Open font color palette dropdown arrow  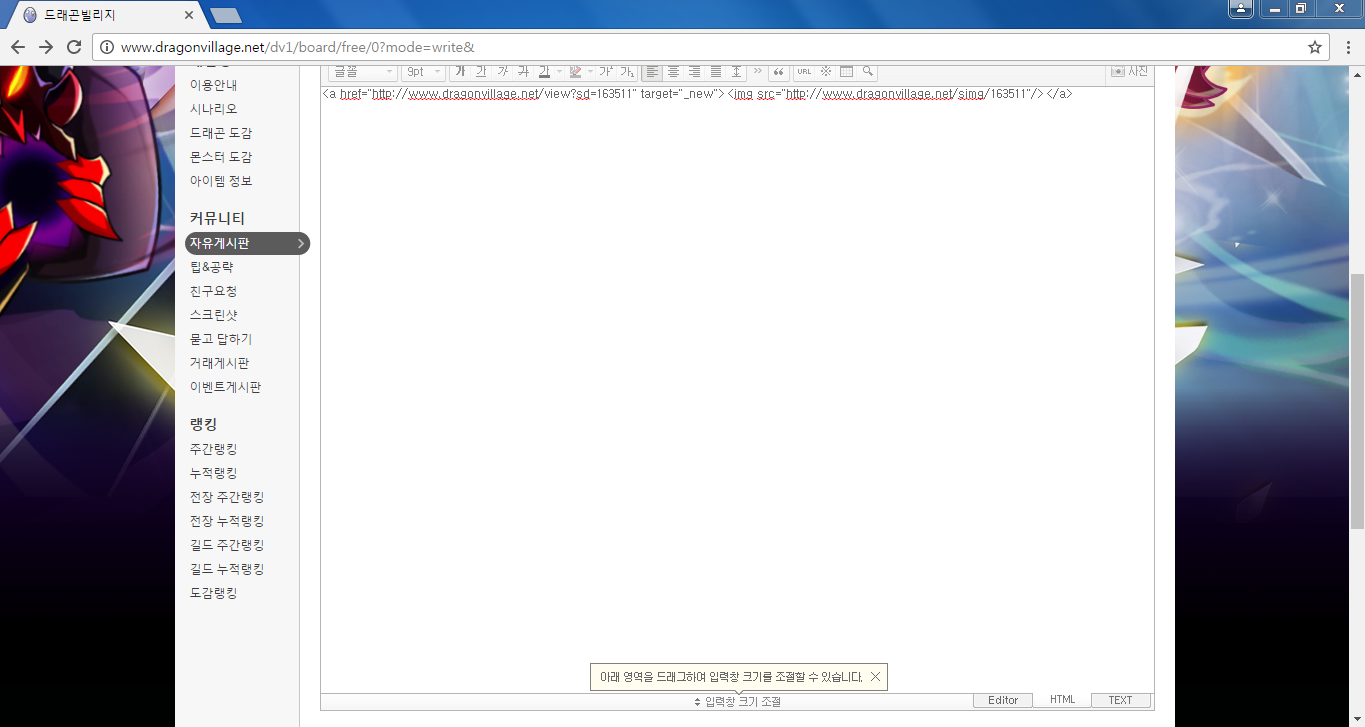559,71
